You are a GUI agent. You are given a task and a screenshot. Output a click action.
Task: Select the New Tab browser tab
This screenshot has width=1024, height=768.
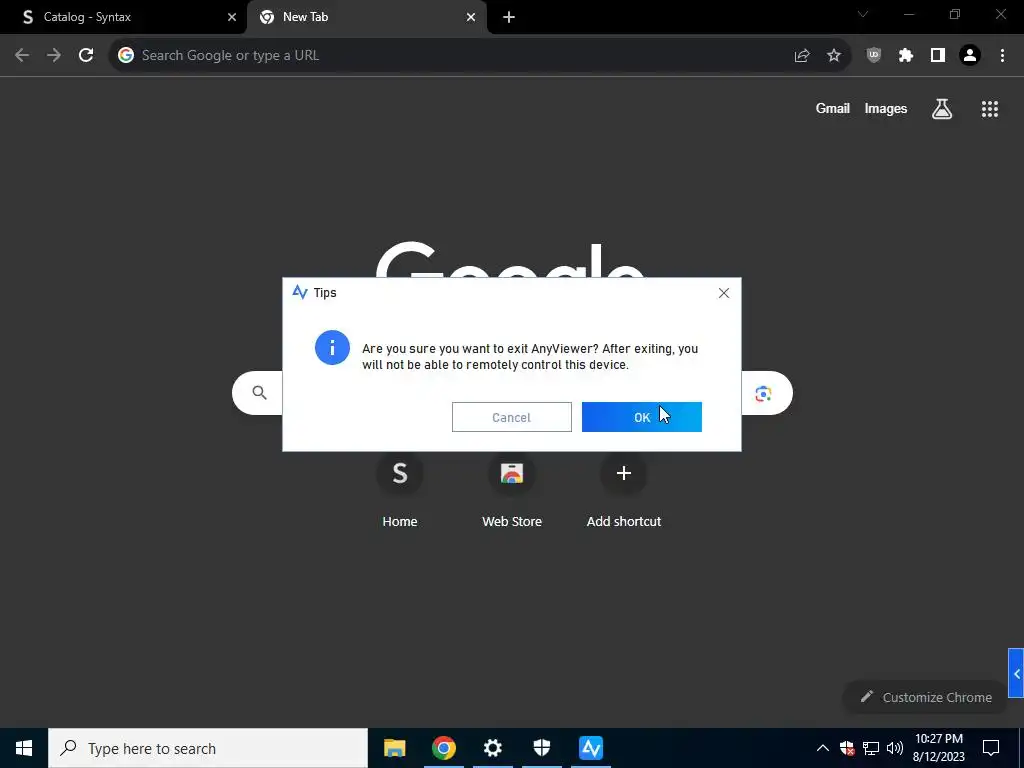point(367,17)
